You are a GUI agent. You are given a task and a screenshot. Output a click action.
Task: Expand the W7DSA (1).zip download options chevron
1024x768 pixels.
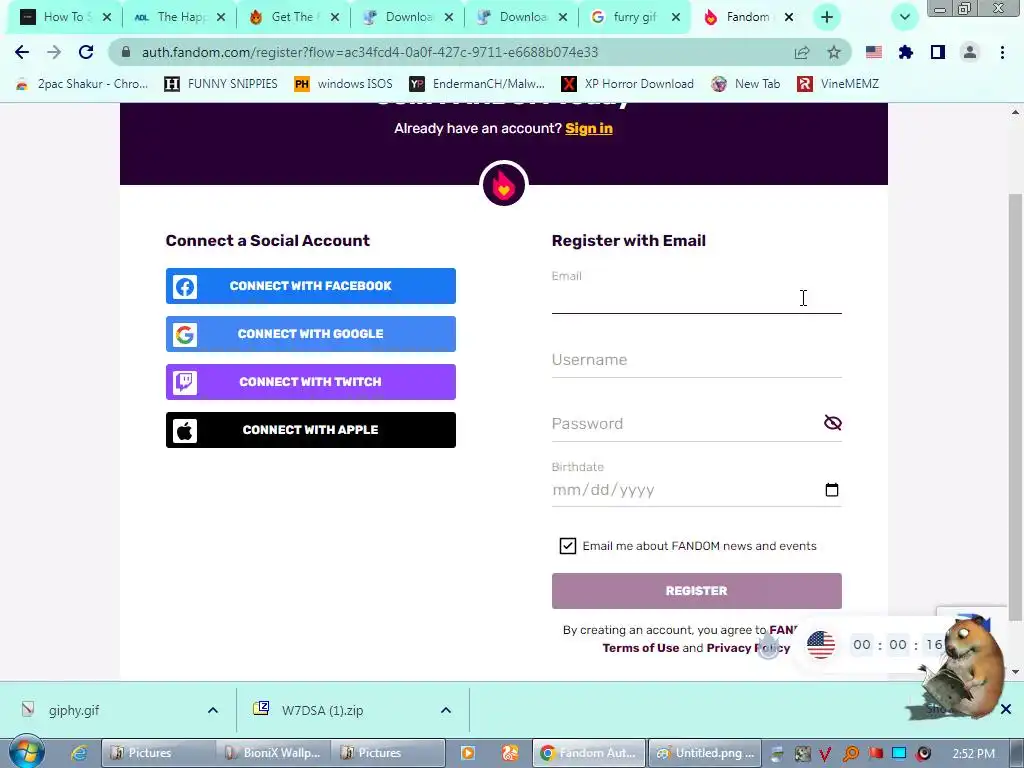click(x=446, y=710)
